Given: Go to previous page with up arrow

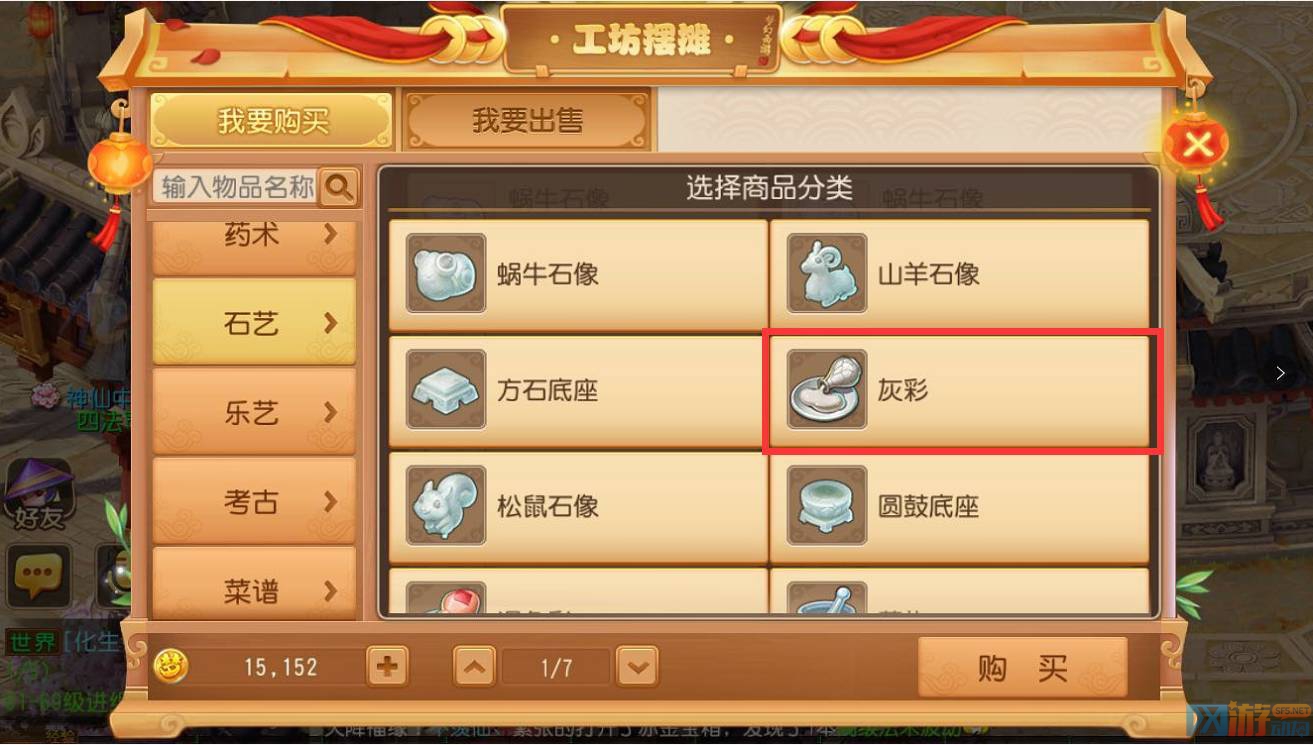Looking at the screenshot, I should 475,666.
